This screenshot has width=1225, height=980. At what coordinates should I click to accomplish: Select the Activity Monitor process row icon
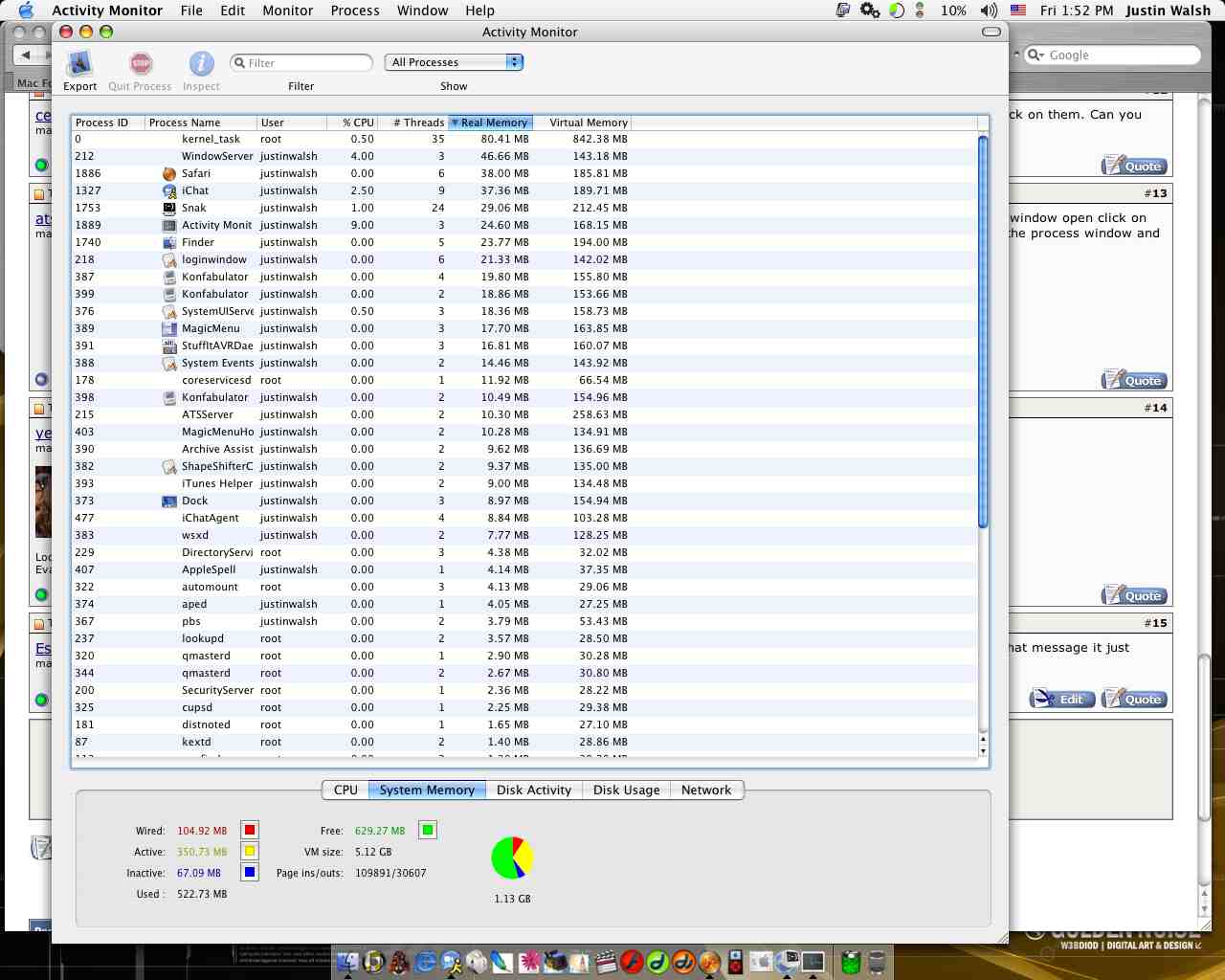[169, 226]
